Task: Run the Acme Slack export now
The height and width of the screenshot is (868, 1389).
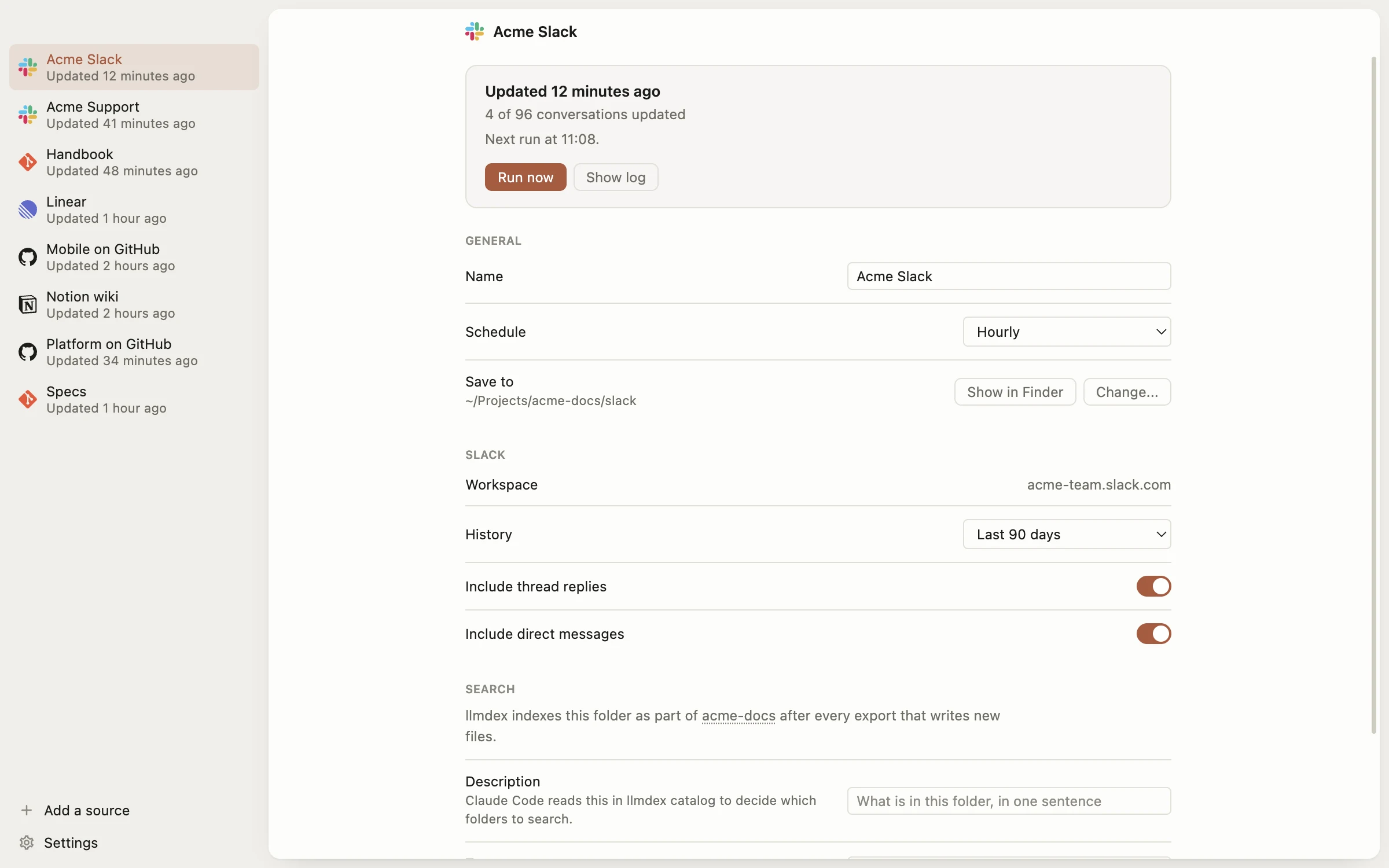Action: click(526, 177)
